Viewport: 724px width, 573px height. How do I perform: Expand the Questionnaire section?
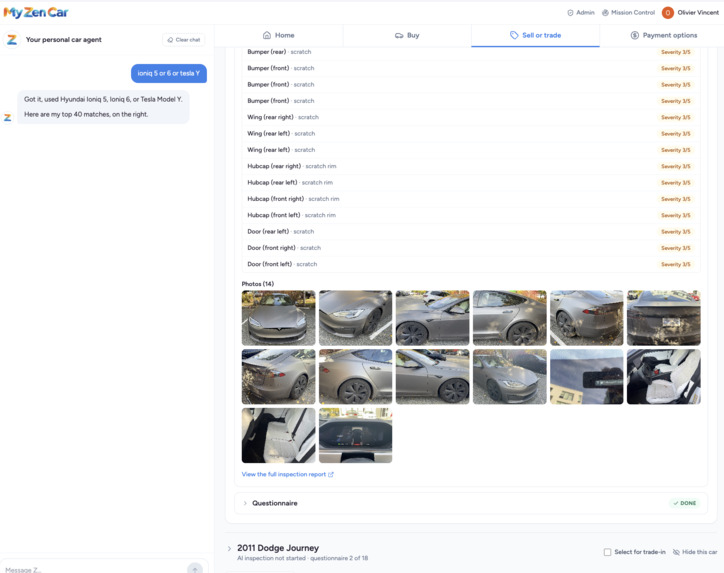point(471,503)
